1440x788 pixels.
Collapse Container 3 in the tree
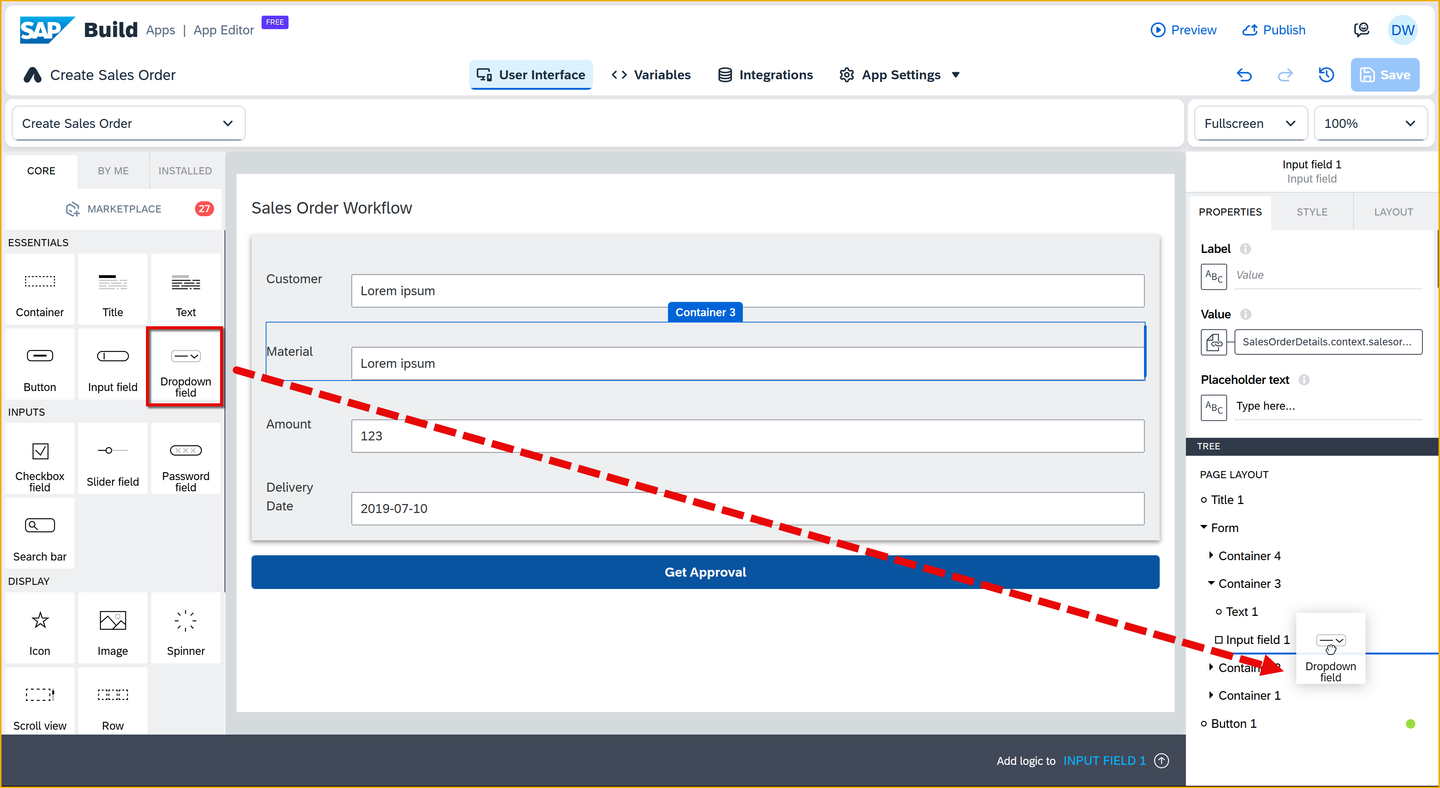click(1212, 584)
